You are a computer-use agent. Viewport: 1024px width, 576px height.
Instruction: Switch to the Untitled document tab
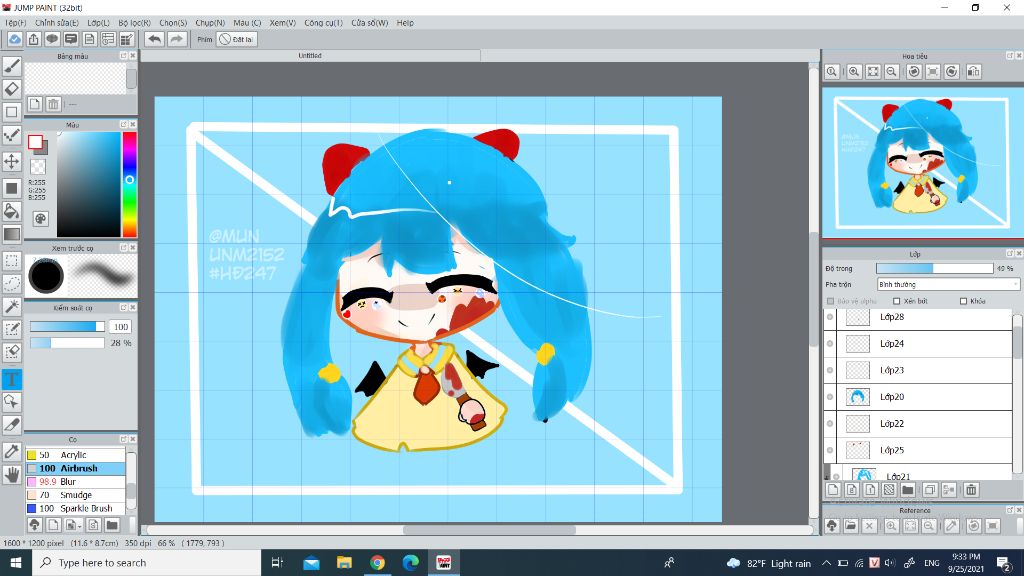point(310,56)
